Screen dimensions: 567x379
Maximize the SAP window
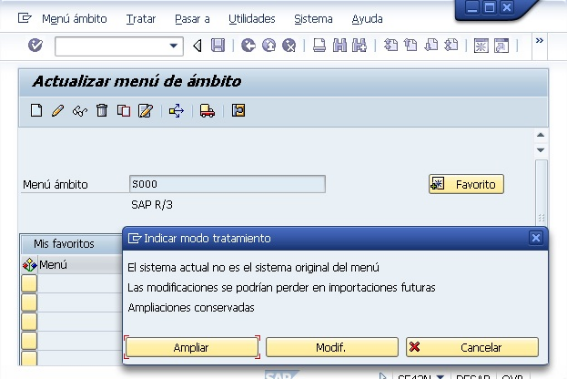coord(489,8)
